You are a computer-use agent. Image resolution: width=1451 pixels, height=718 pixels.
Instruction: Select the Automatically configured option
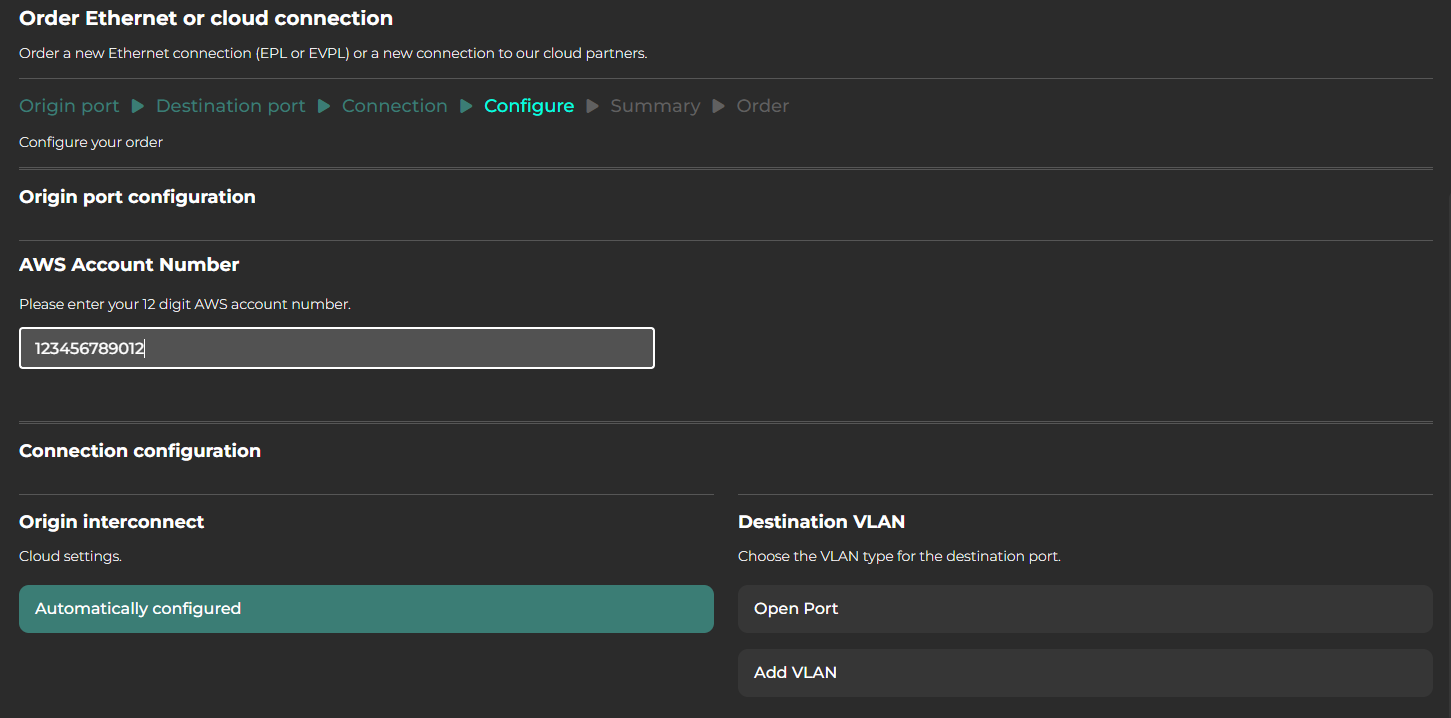coord(366,609)
